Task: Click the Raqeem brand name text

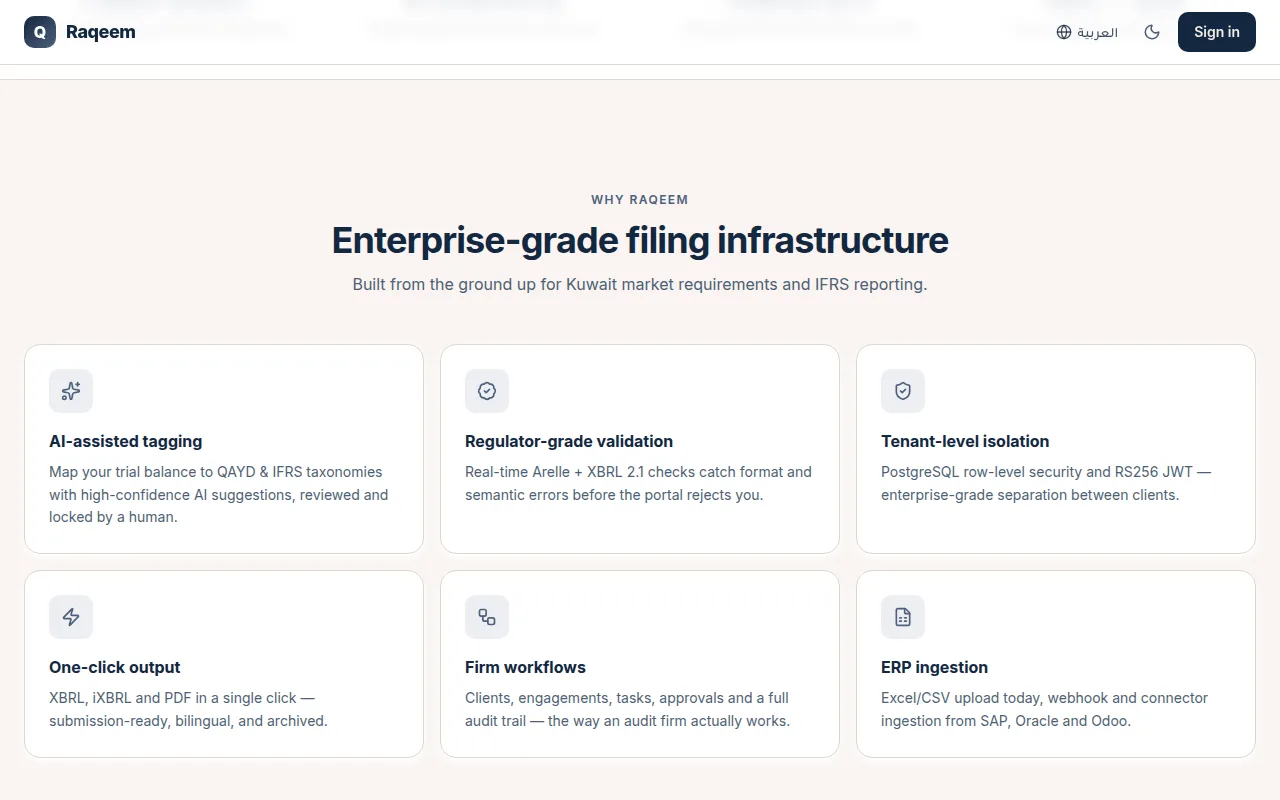Action: click(x=101, y=32)
